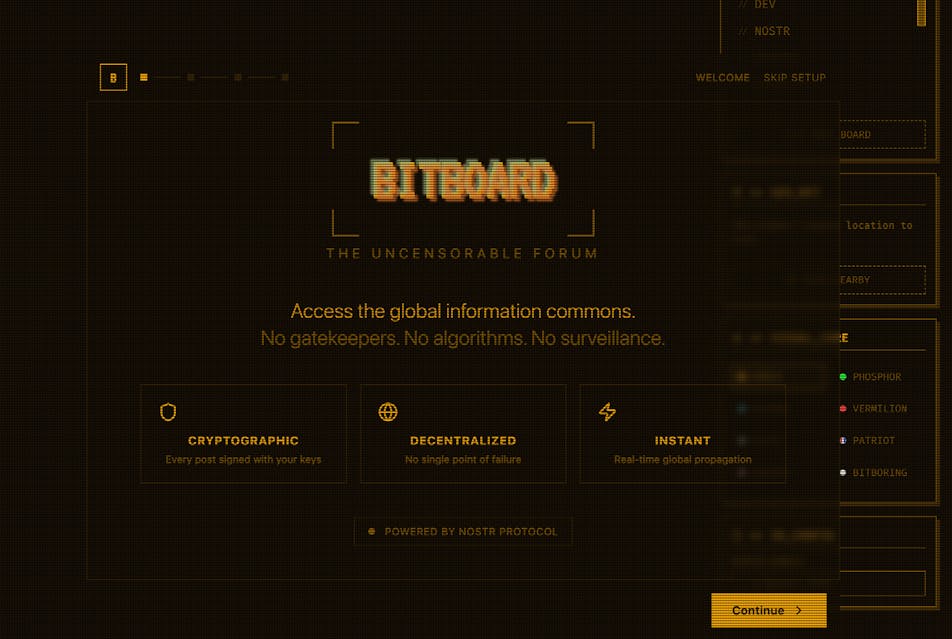
Task: Jump to the second onboarding step indicator
Action: pos(191,77)
